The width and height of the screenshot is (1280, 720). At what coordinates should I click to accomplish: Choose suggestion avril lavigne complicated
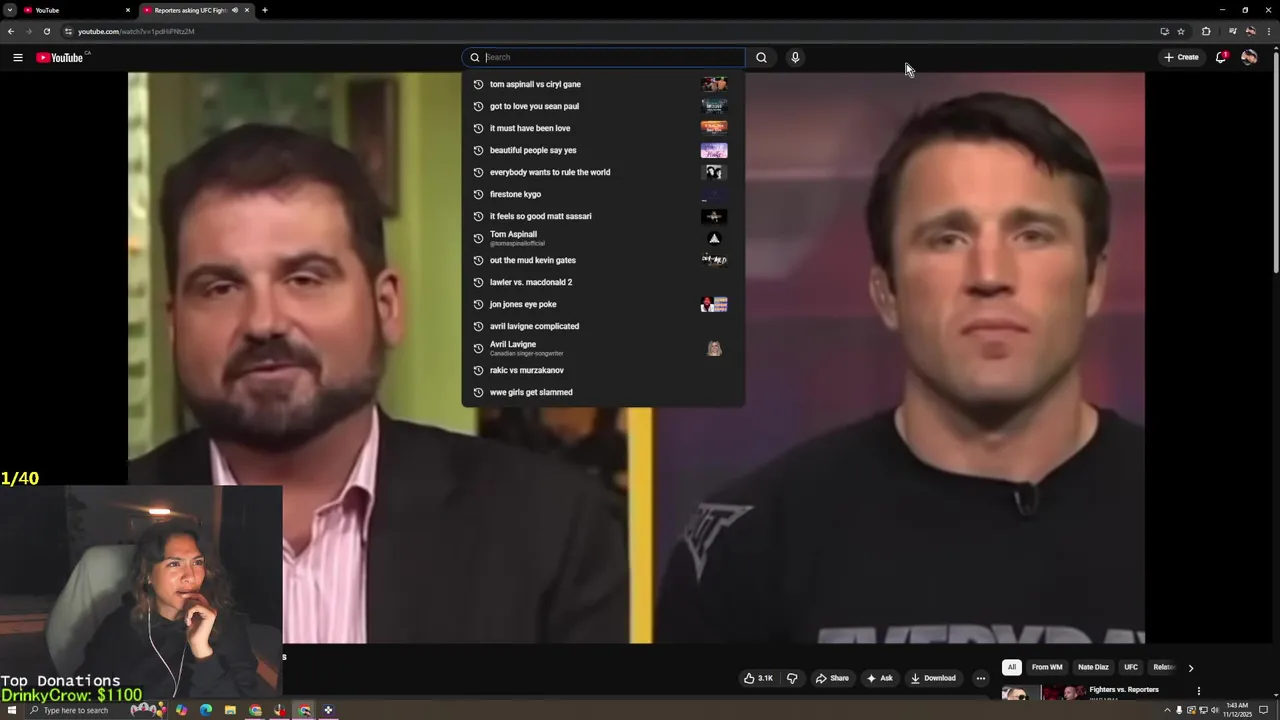pos(603,326)
